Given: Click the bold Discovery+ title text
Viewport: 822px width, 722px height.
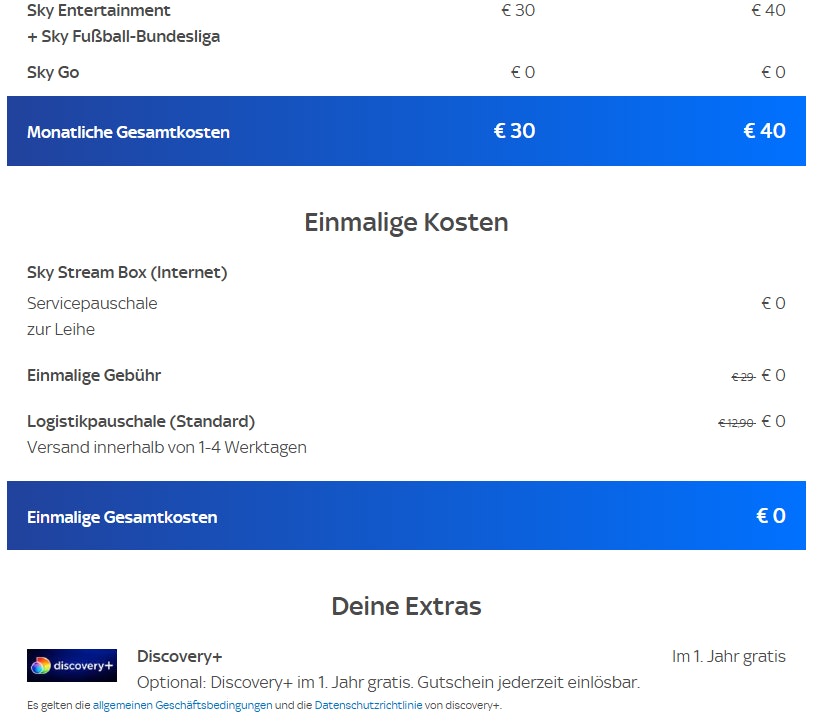Looking at the screenshot, I should point(179,656).
